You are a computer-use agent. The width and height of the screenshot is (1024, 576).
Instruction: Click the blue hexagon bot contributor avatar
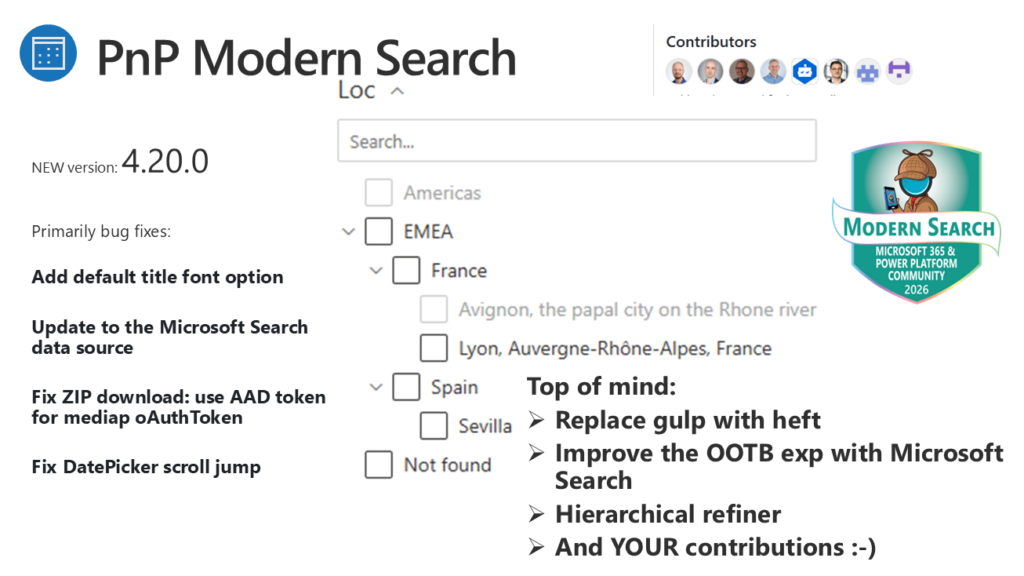(805, 71)
